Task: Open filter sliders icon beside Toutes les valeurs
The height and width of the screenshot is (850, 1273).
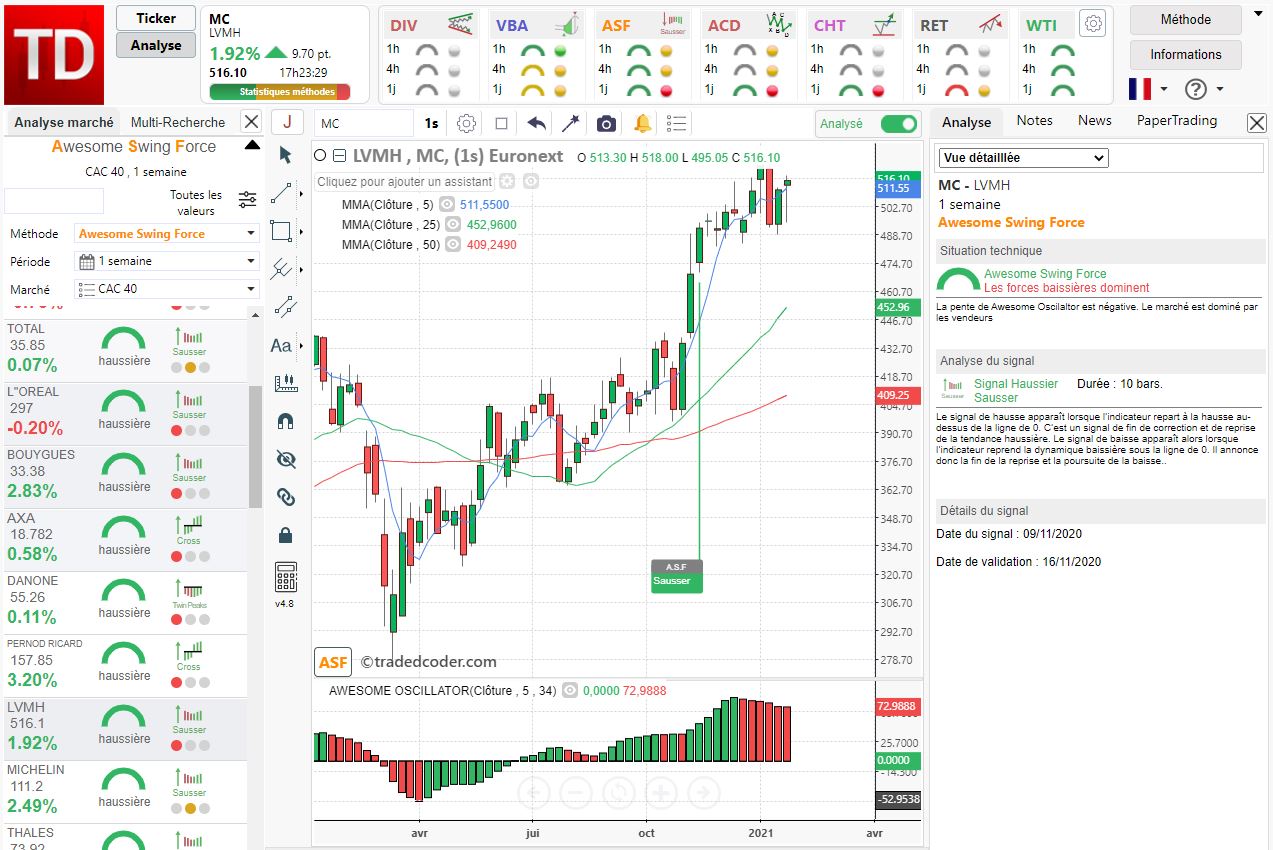Action: (x=247, y=200)
